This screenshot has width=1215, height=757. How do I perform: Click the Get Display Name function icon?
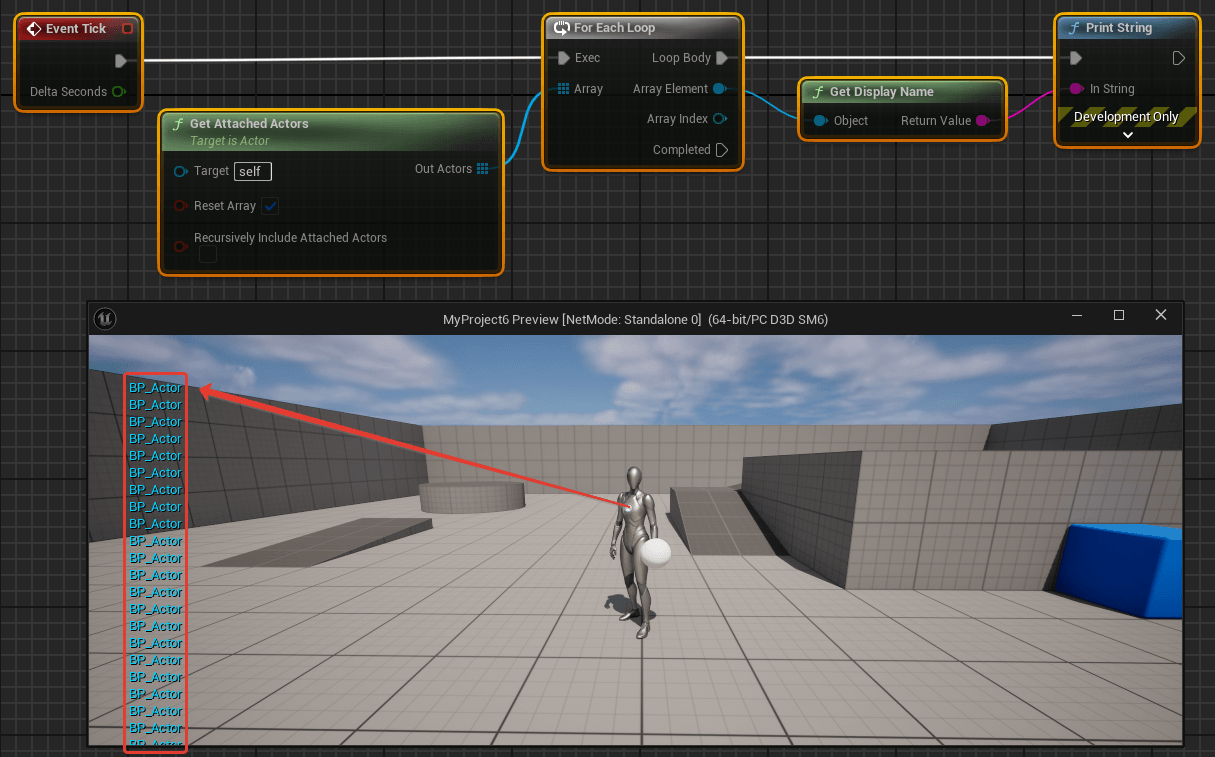coord(818,92)
